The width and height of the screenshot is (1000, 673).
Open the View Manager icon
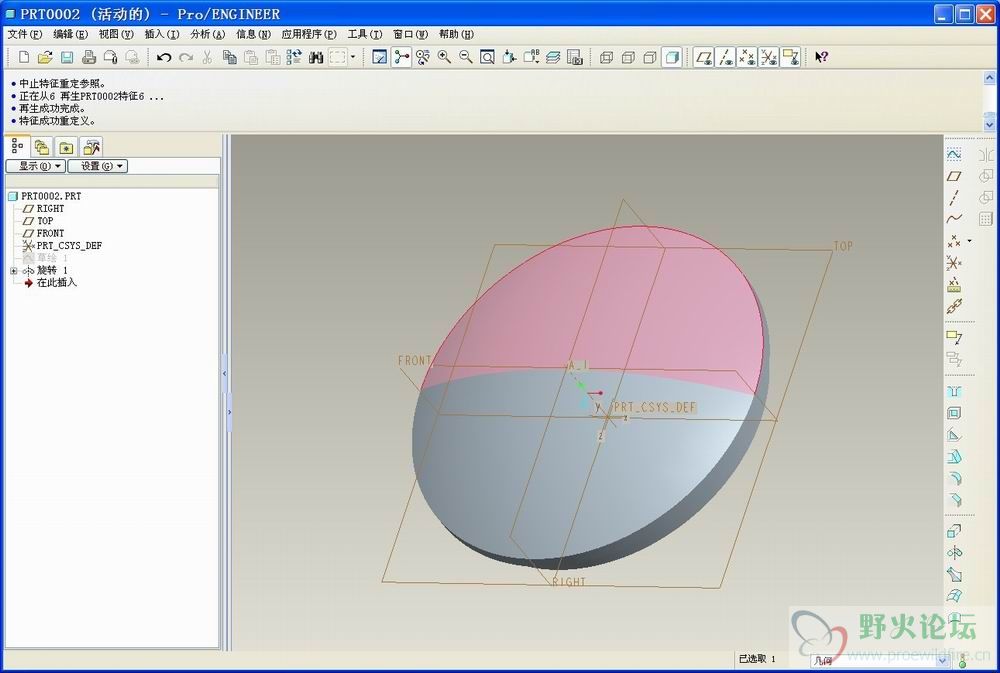click(575, 57)
